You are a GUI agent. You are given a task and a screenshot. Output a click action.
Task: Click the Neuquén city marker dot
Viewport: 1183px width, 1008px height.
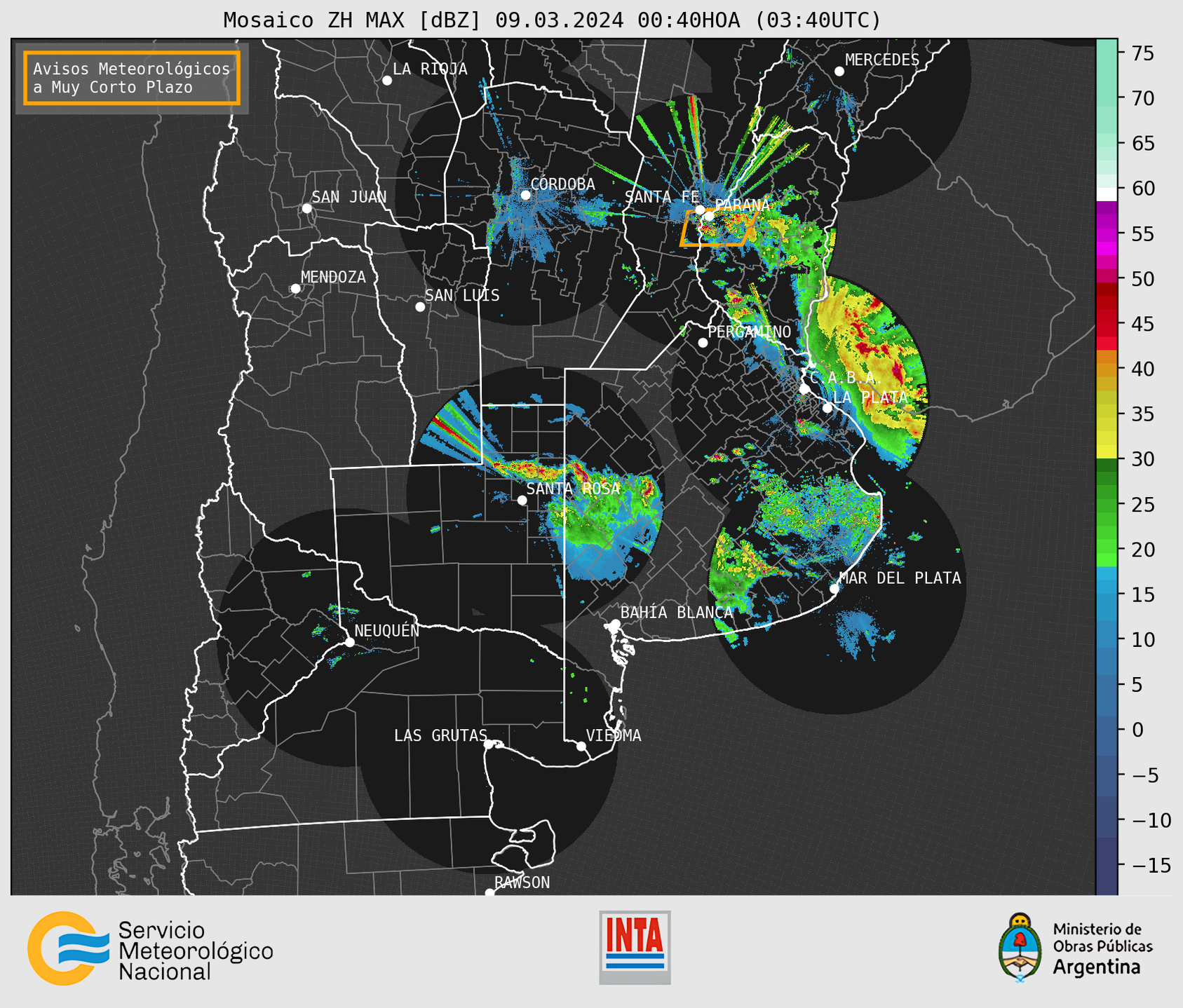click(x=349, y=642)
